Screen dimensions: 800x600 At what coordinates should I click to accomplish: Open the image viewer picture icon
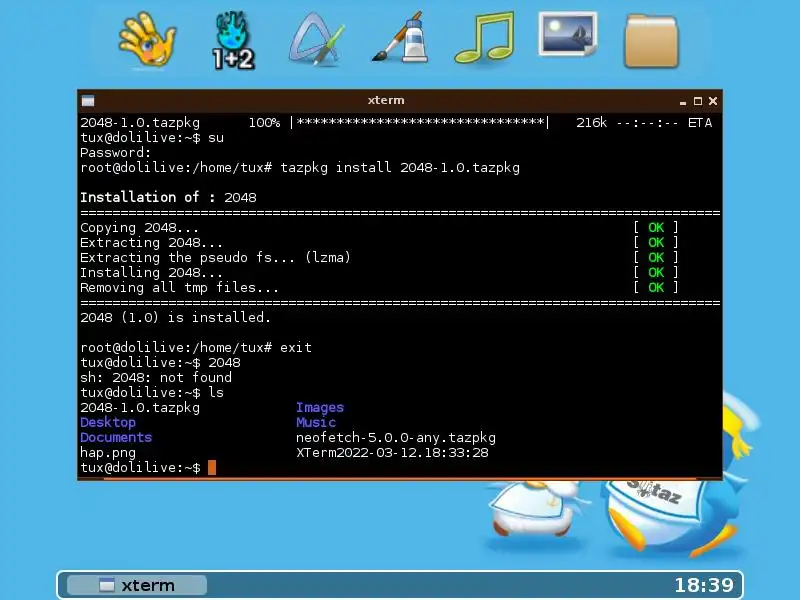click(568, 34)
